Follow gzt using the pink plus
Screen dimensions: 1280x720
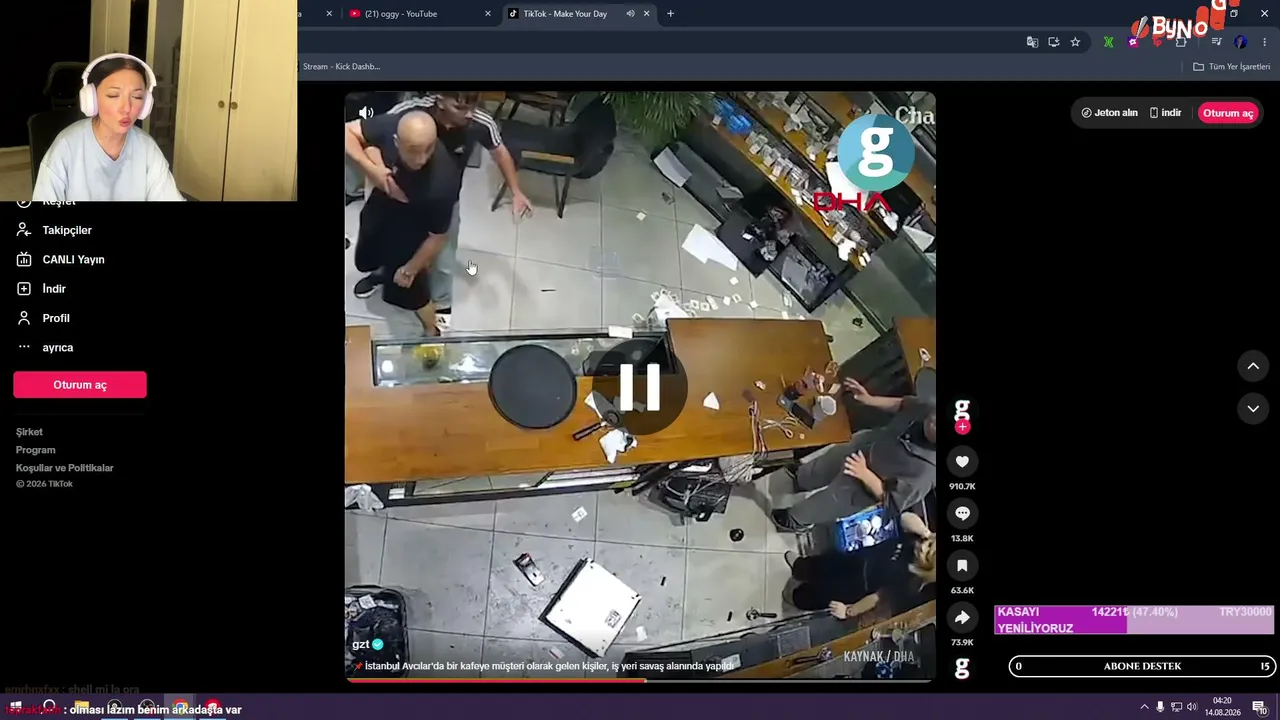962,427
